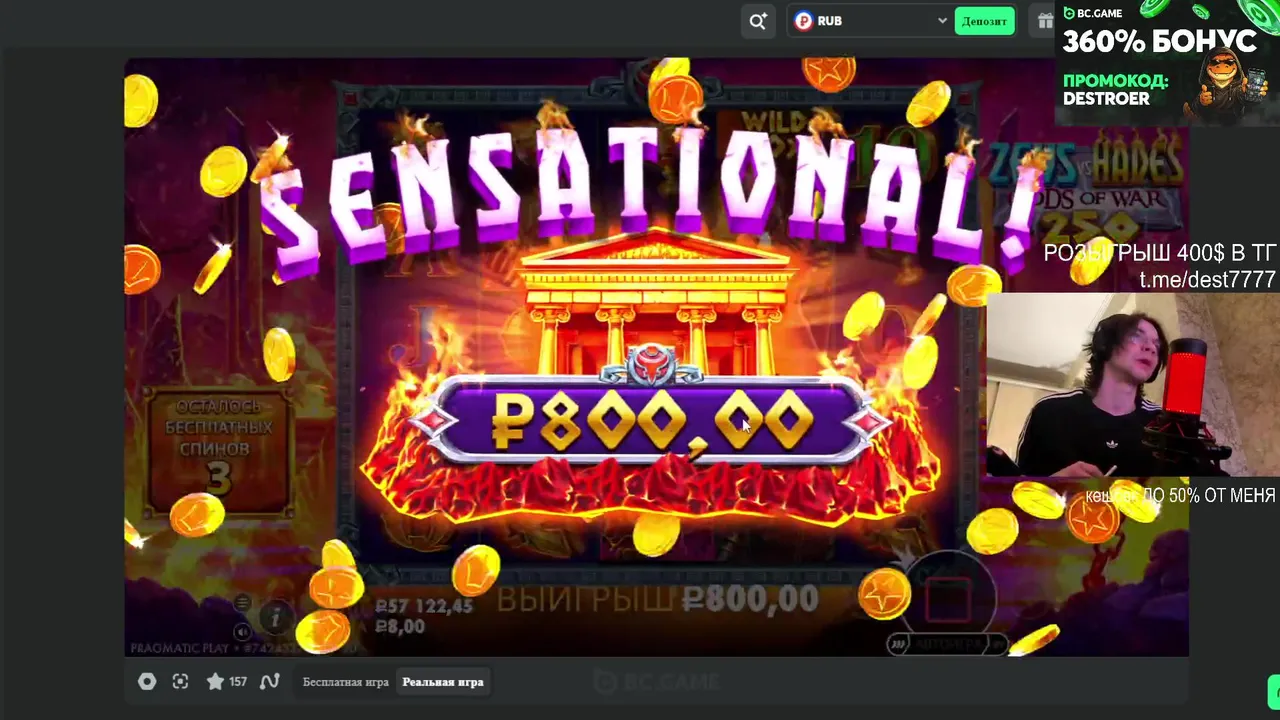The height and width of the screenshot is (720, 1280).
Task: Click the stop spin square button
Action: click(x=947, y=599)
